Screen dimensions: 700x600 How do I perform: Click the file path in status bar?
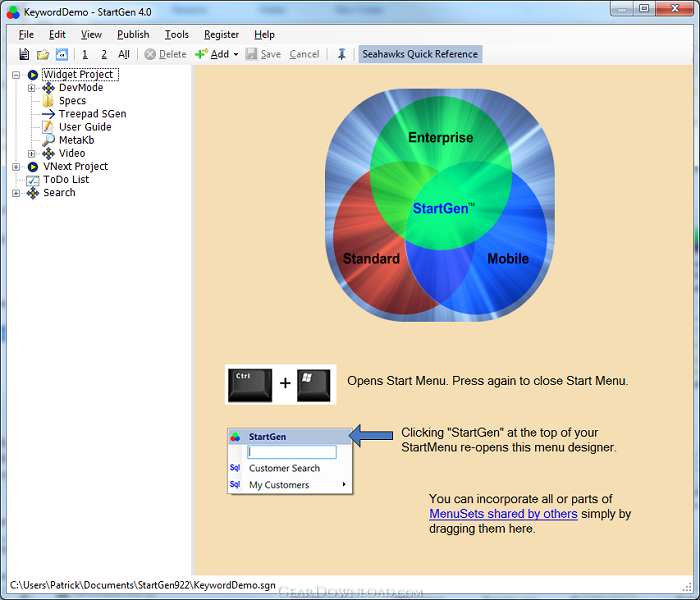pos(142,585)
